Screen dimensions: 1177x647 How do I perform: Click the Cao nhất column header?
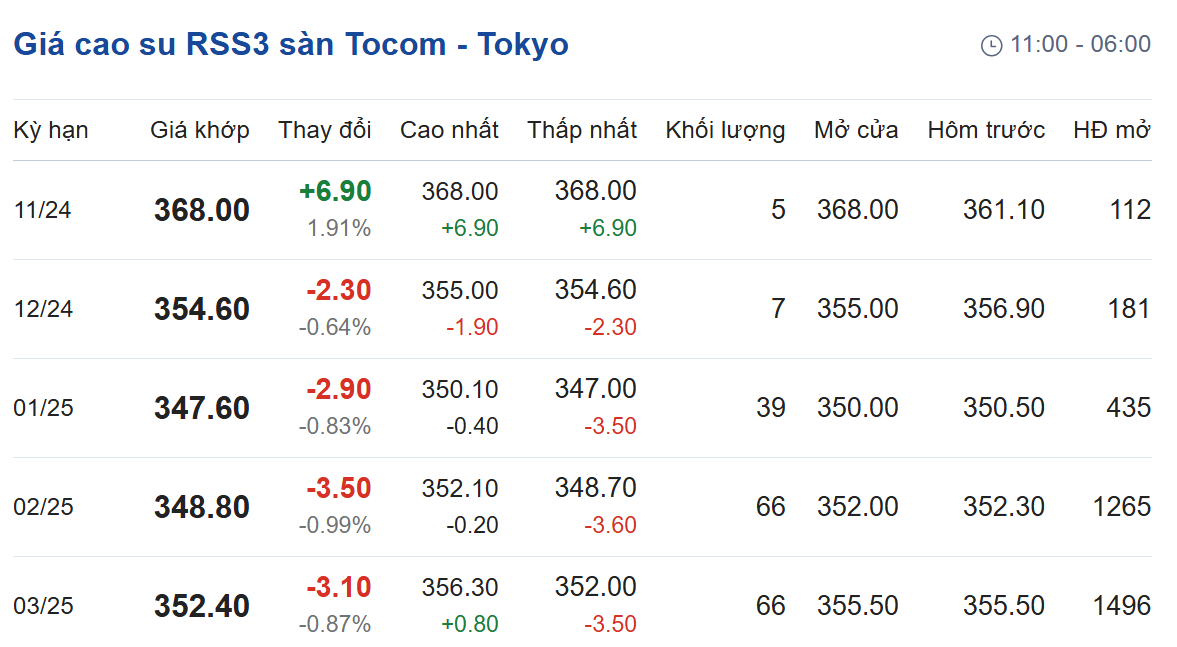click(x=449, y=130)
